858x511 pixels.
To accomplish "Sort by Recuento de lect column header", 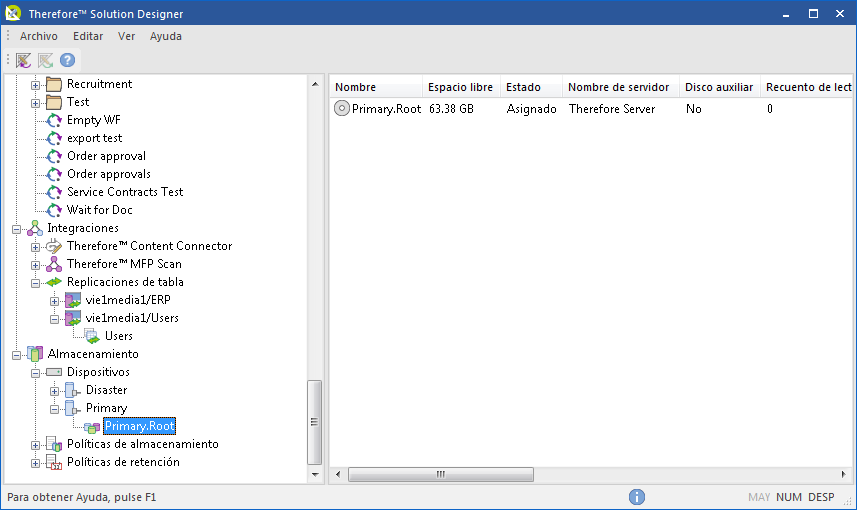I will (x=807, y=87).
